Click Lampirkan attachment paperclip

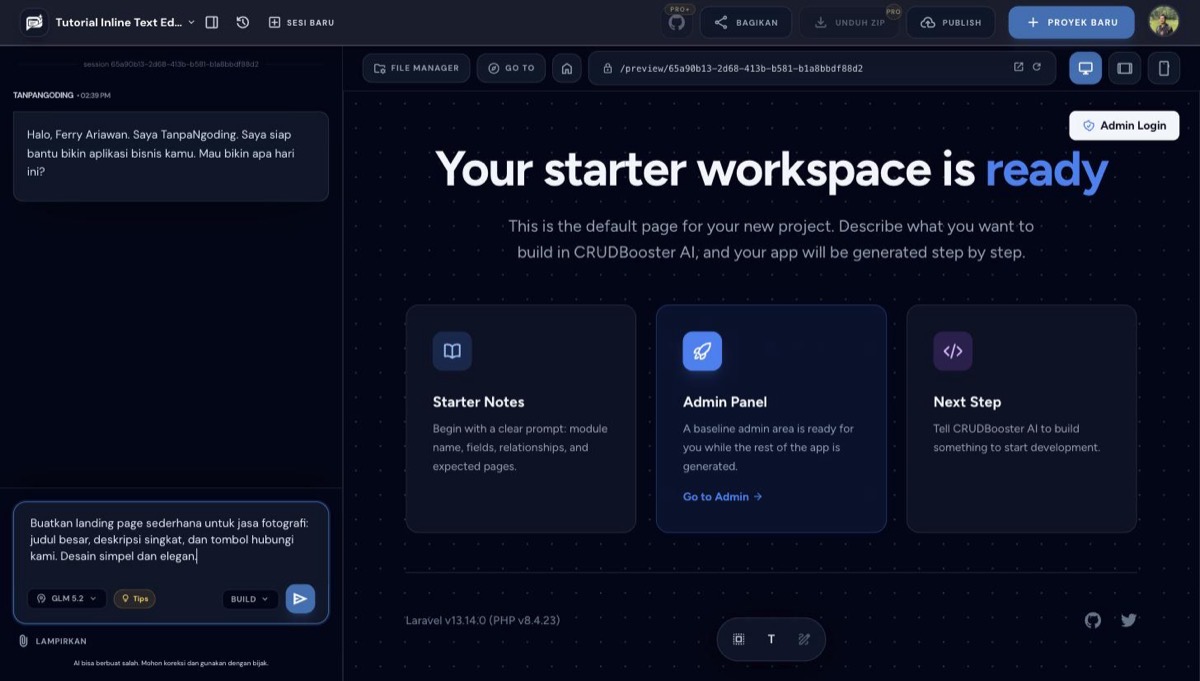[52, 641]
